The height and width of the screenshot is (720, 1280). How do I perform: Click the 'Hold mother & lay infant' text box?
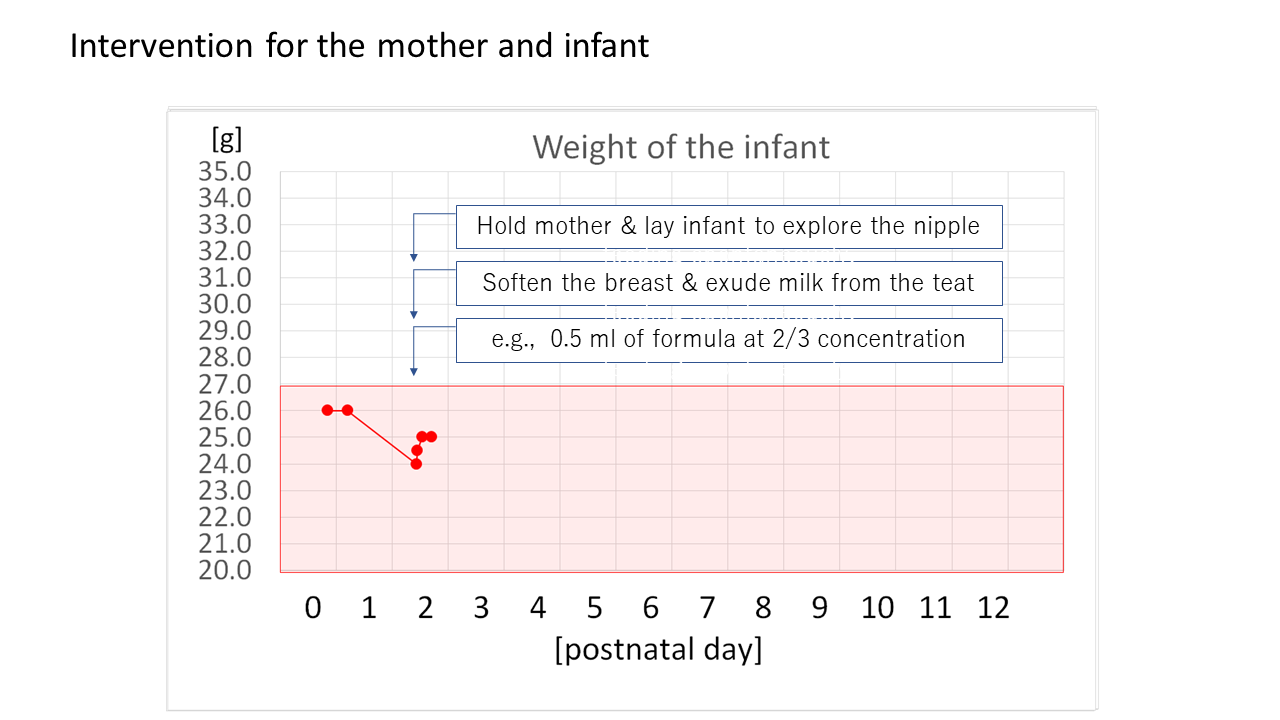(x=728, y=226)
